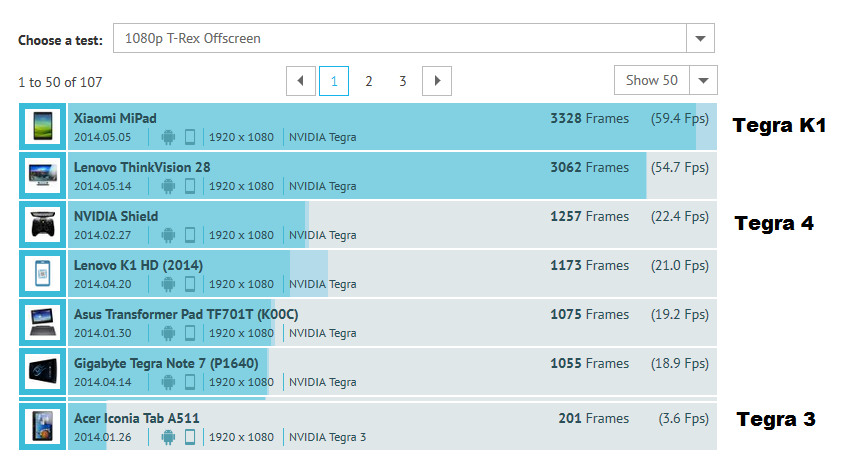The width and height of the screenshot is (844, 466).
Task: Click the tablet icon in Lenovo K1 HD row
Action: pos(189,284)
